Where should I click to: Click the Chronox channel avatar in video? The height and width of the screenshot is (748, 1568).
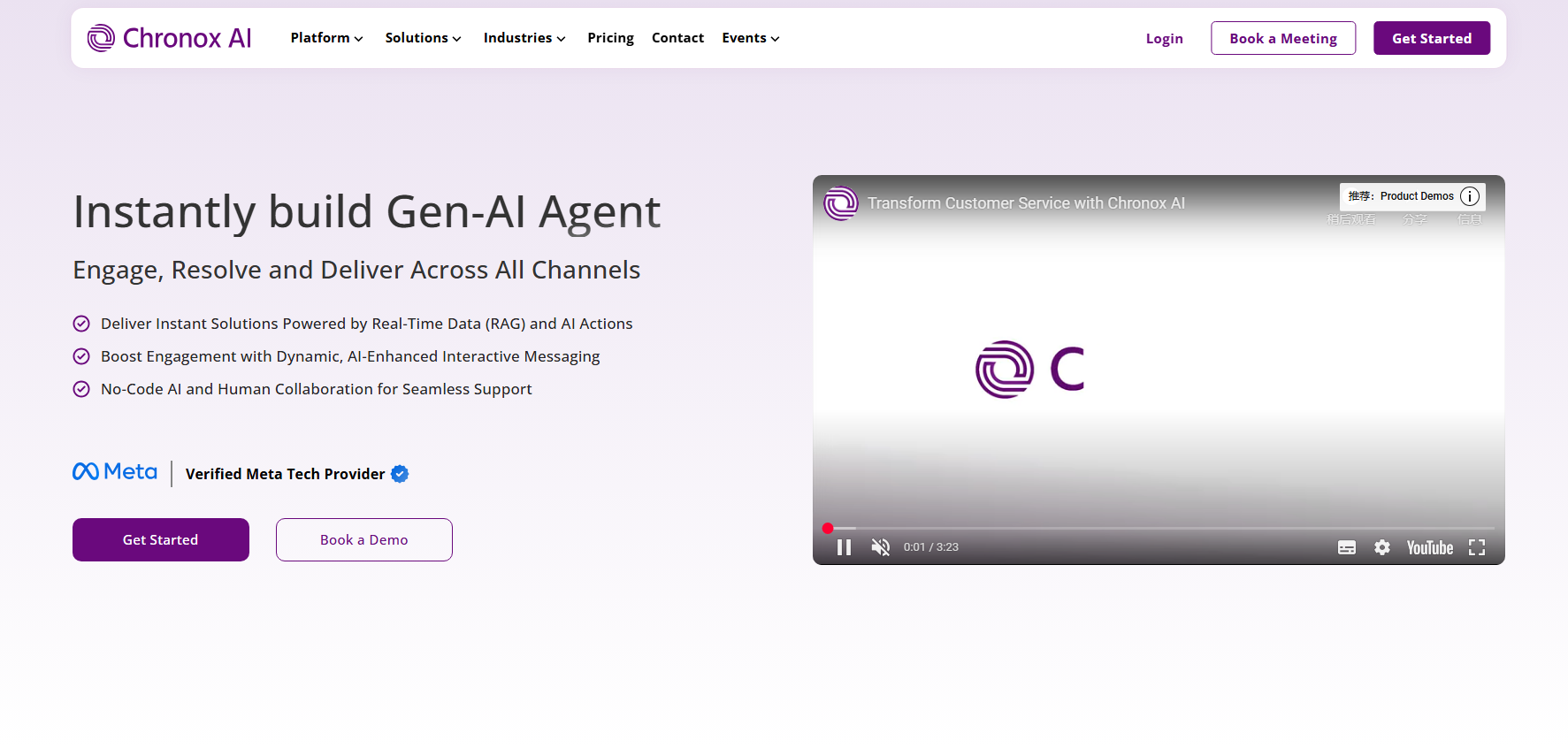coord(840,203)
